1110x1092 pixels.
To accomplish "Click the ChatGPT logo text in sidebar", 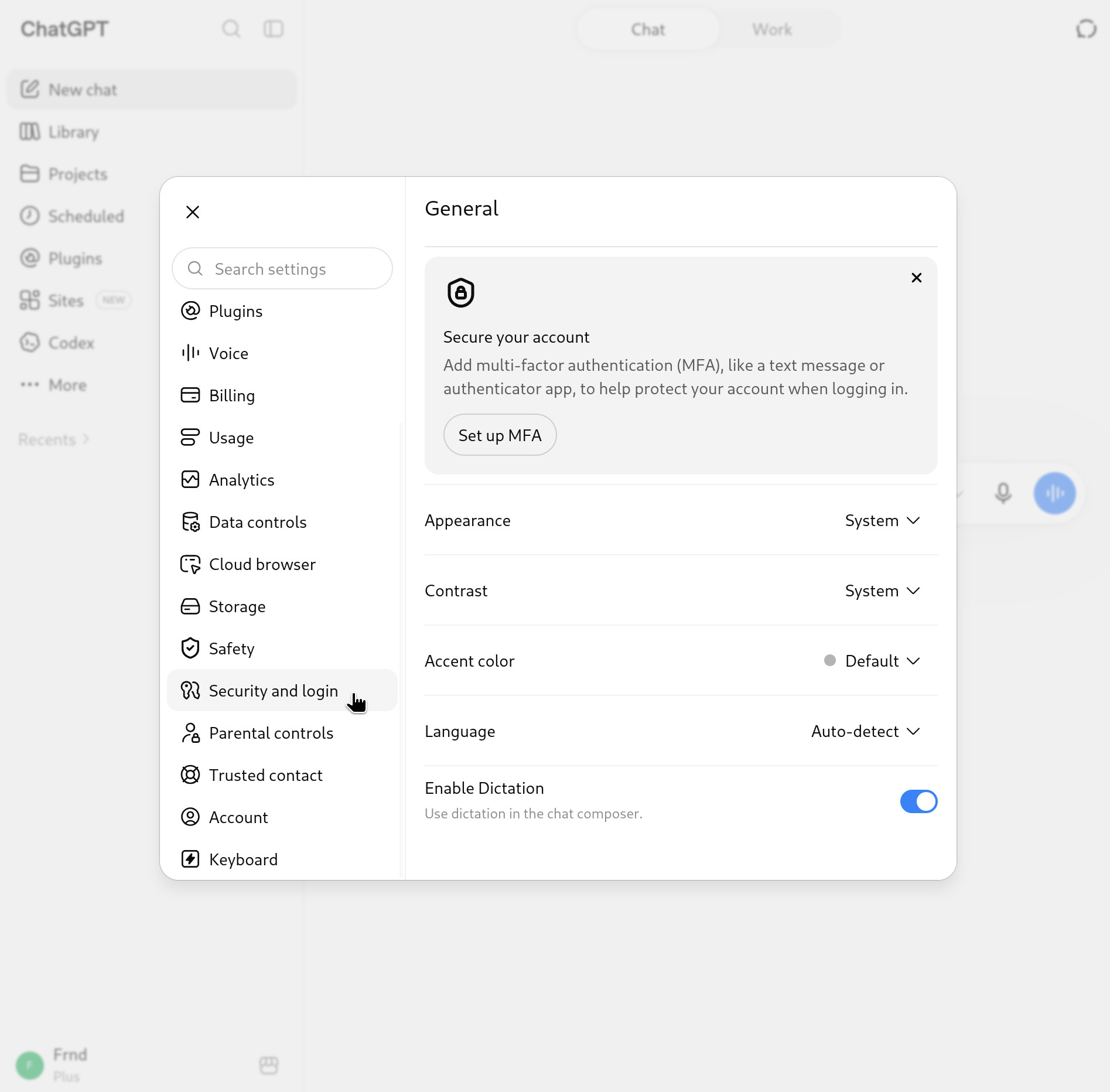I will (x=64, y=29).
